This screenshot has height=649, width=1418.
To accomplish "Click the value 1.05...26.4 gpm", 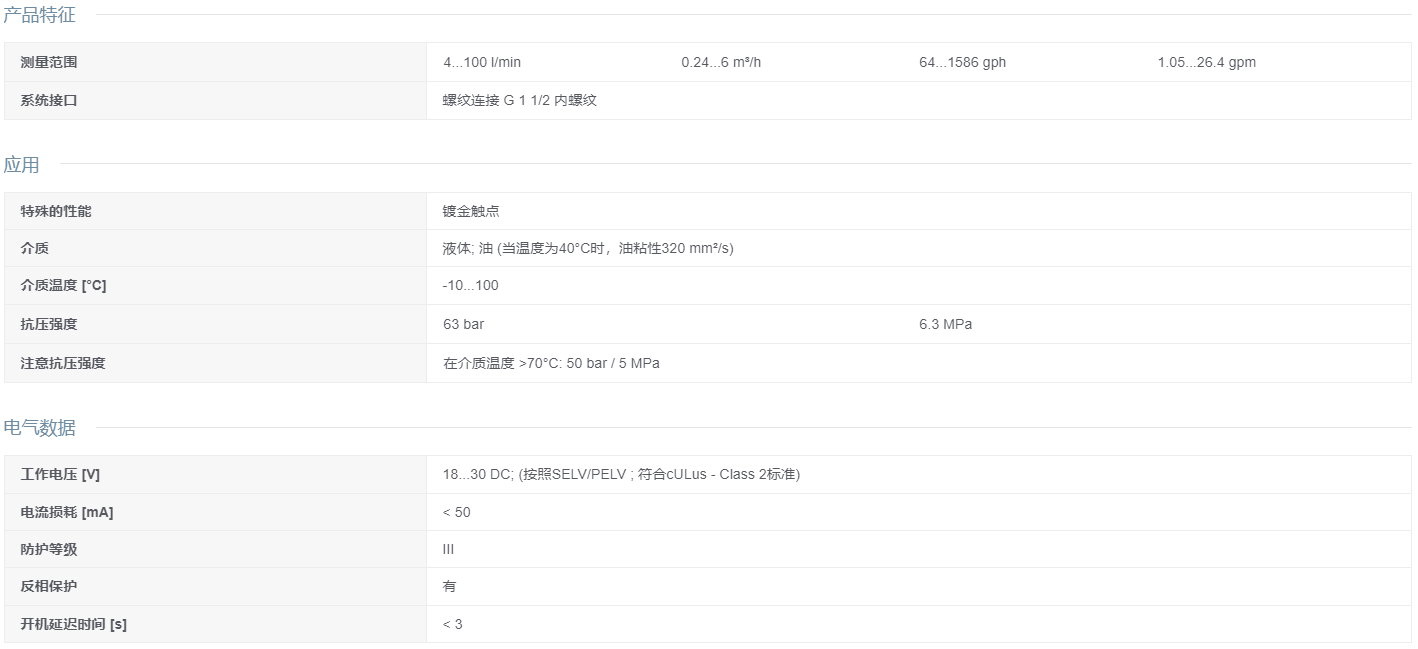I will (1206, 62).
